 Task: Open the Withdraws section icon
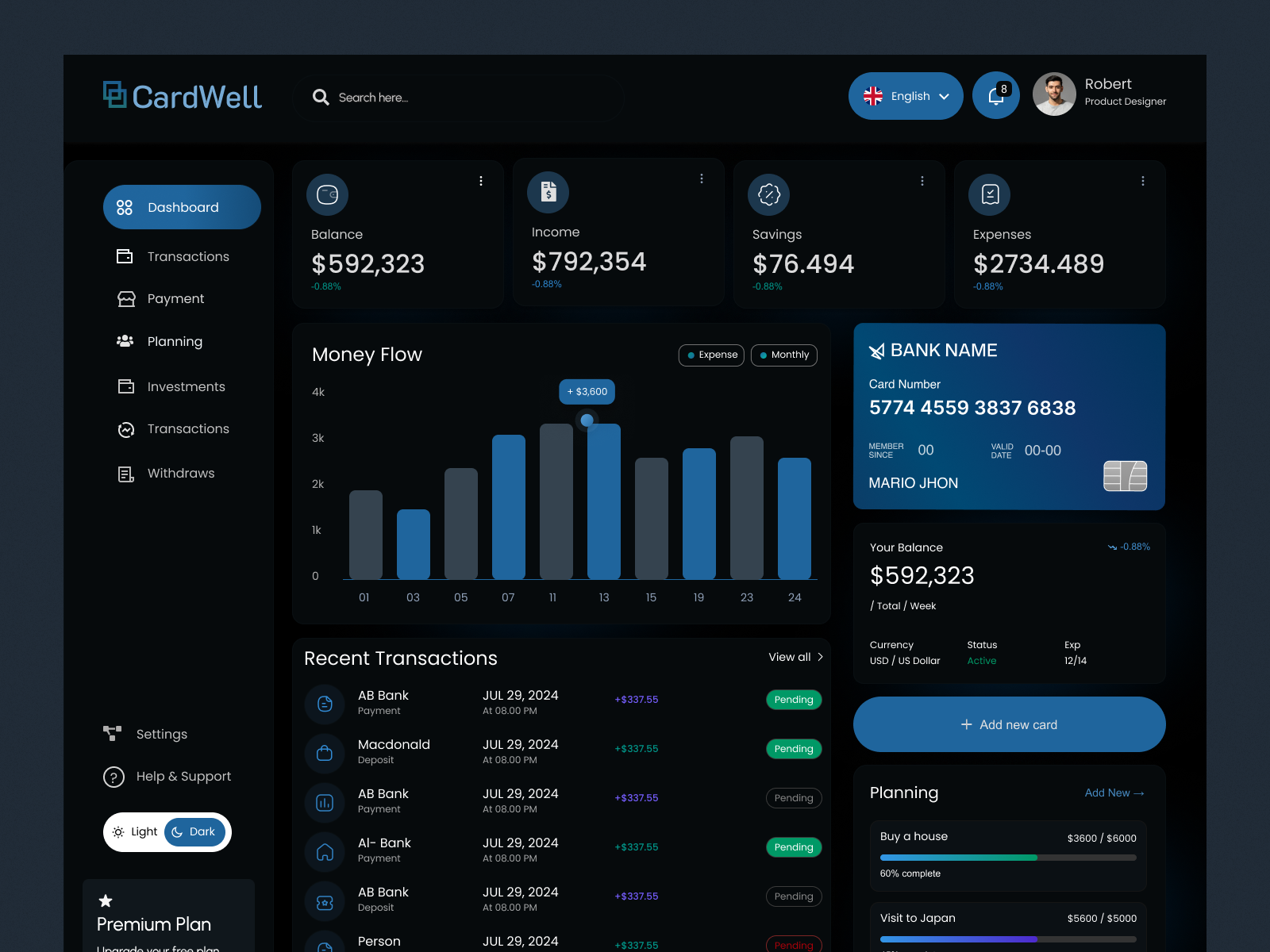(125, 473)
